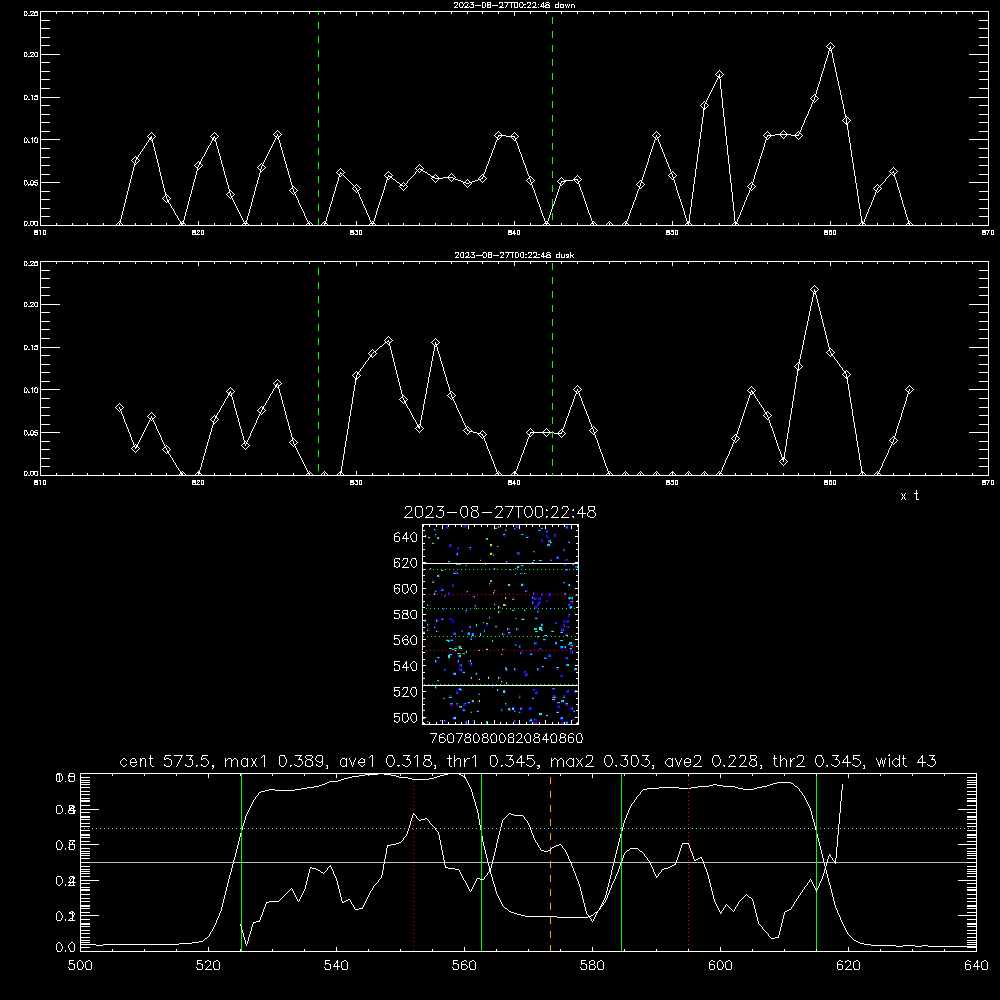Click the dawn plot diamond peak near 853
Screen dimensions: 1000x1000
(x=719, y=75)
